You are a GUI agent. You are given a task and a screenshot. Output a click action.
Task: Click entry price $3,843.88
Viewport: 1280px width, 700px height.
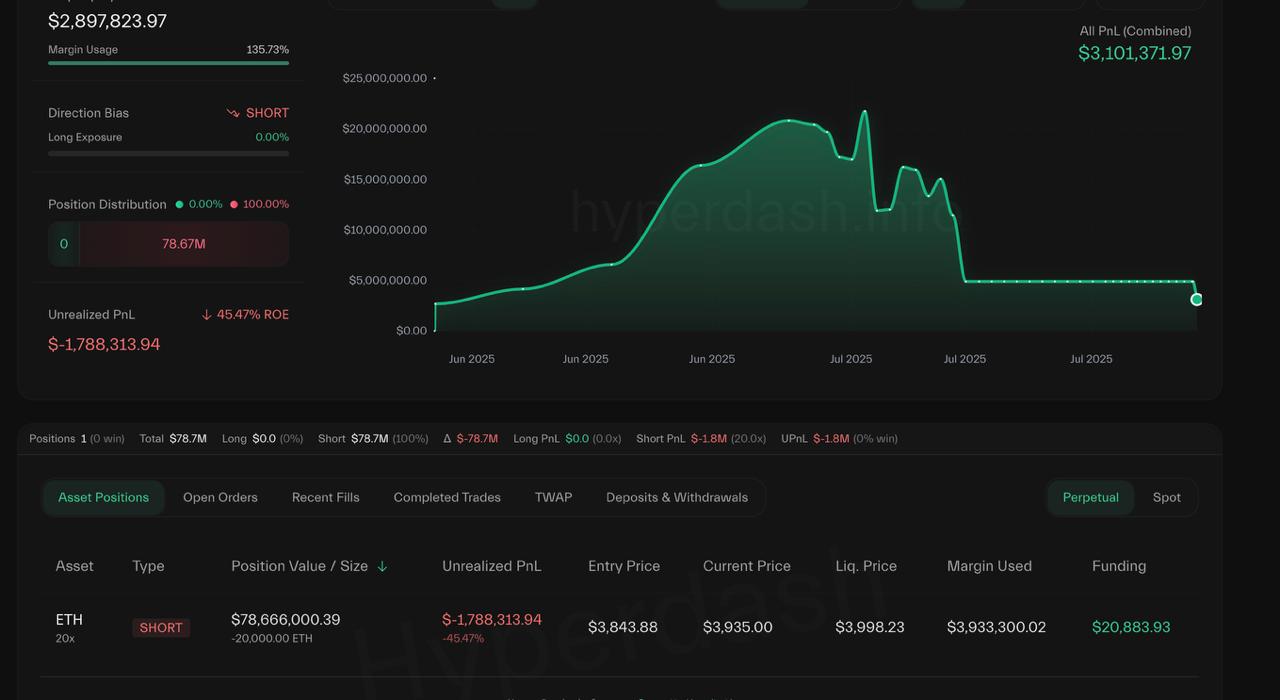pyautogui.click(x=623, y=627)
